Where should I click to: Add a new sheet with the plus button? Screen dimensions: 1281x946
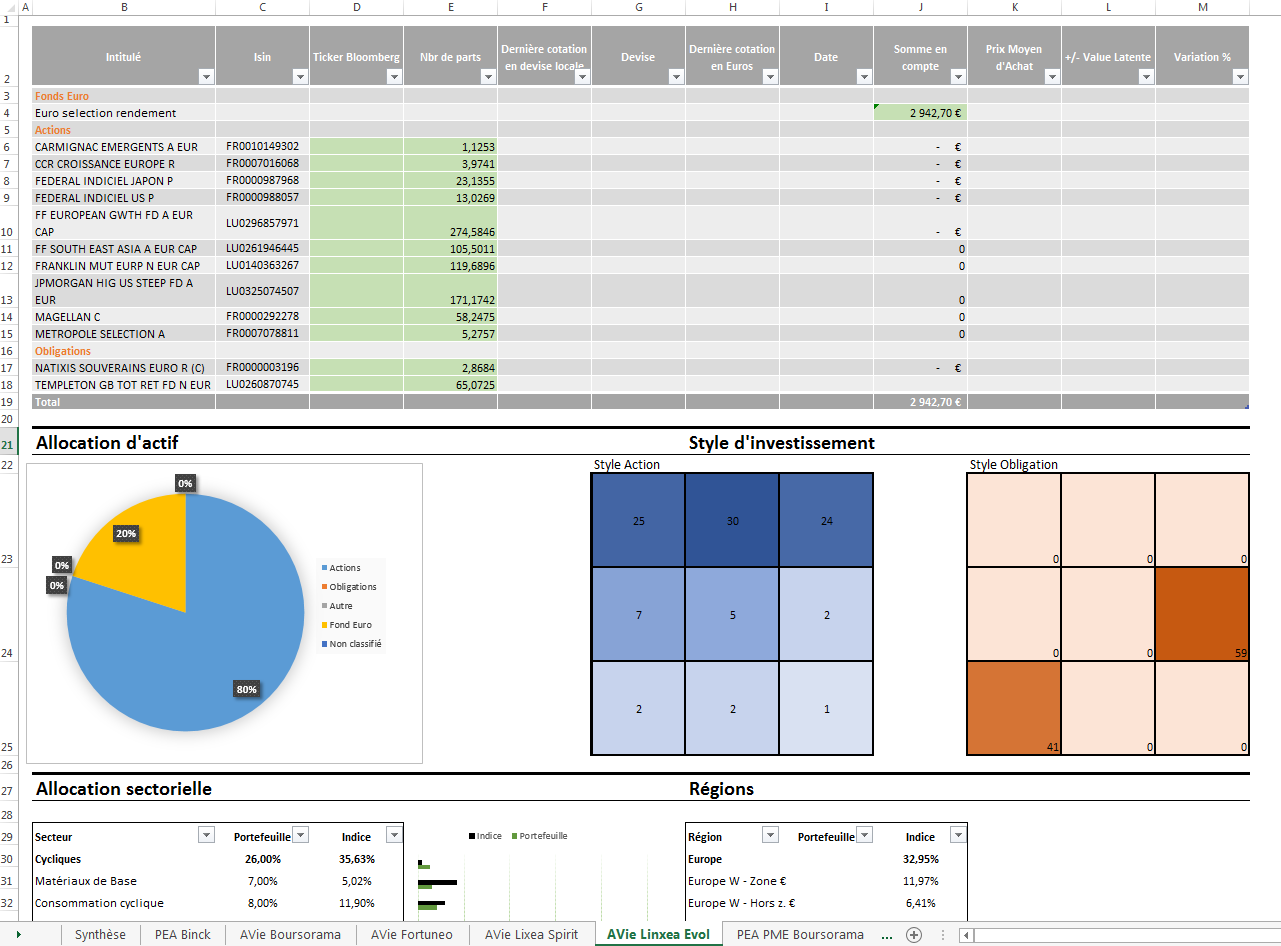point(913,935)
